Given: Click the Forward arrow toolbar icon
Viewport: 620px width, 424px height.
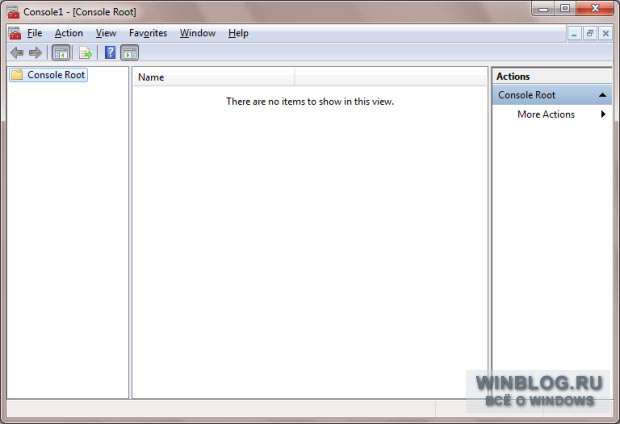Looking at the screenshot, I should (35, 53).
